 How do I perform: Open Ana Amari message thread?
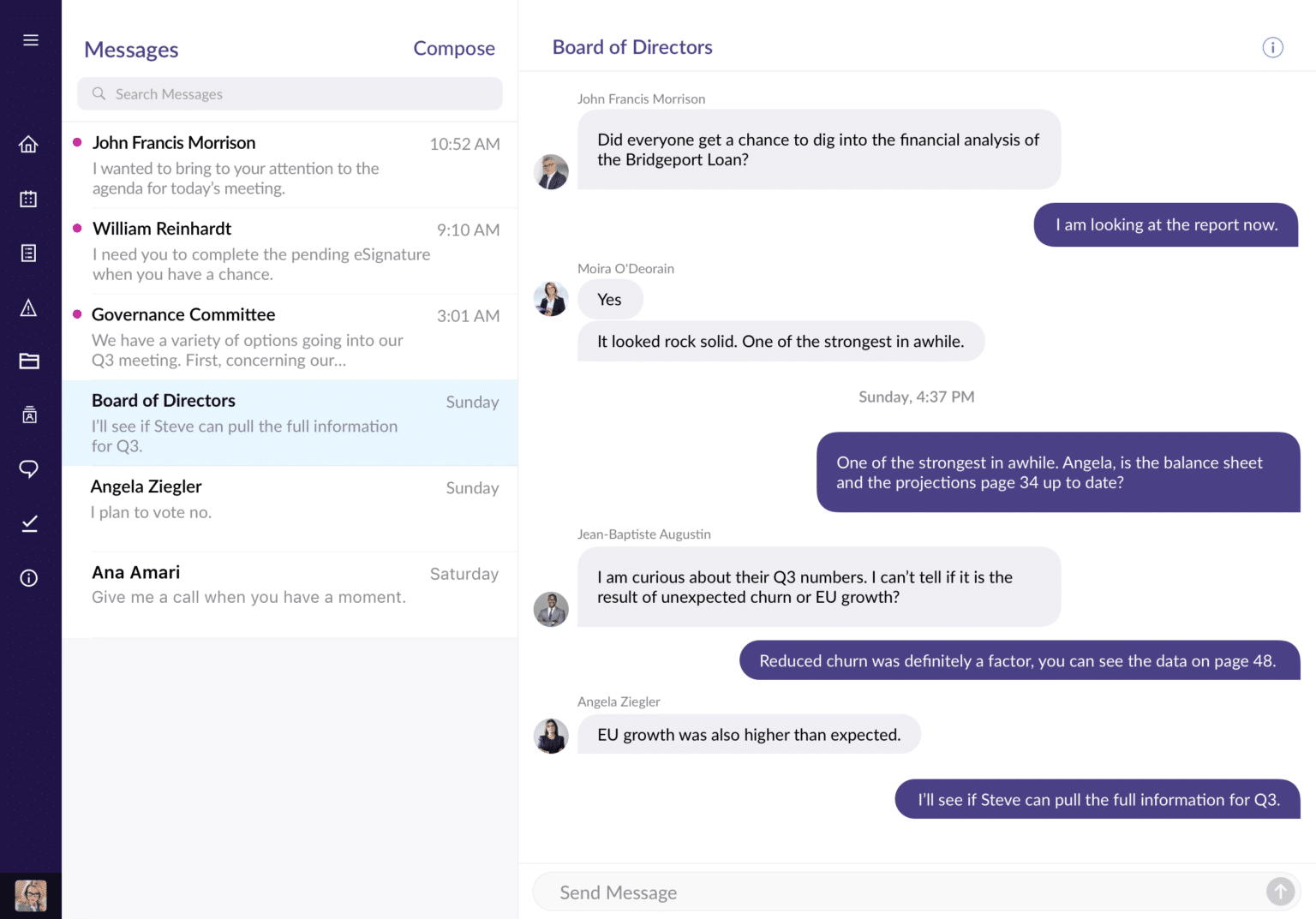(290, 594)
